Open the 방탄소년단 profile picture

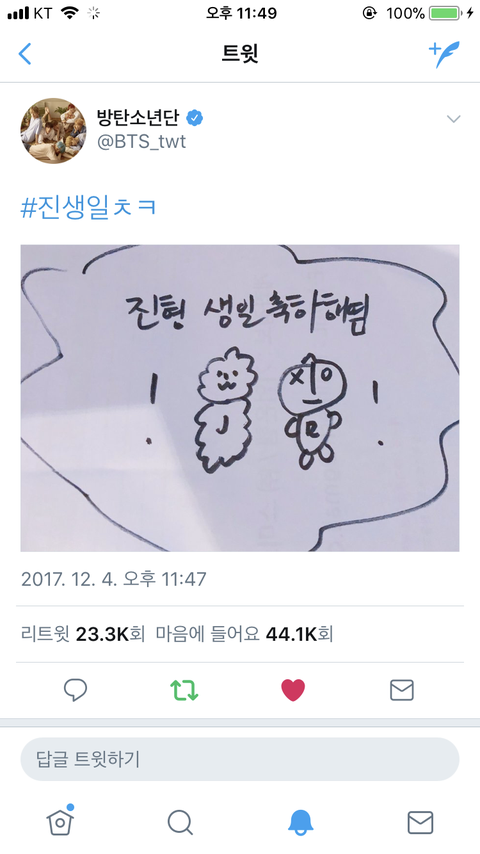point(53,131)
